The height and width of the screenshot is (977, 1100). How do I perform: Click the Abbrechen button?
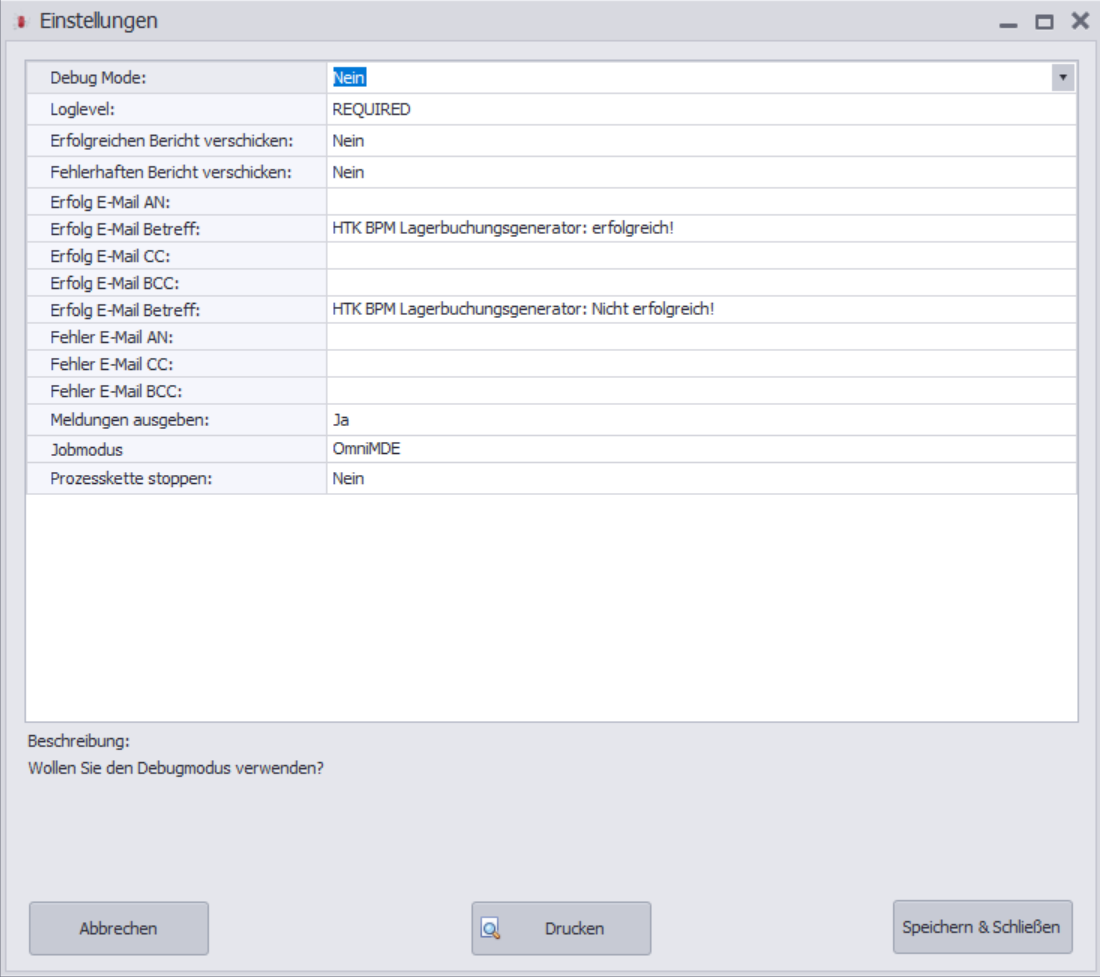[x=119, y=928]
